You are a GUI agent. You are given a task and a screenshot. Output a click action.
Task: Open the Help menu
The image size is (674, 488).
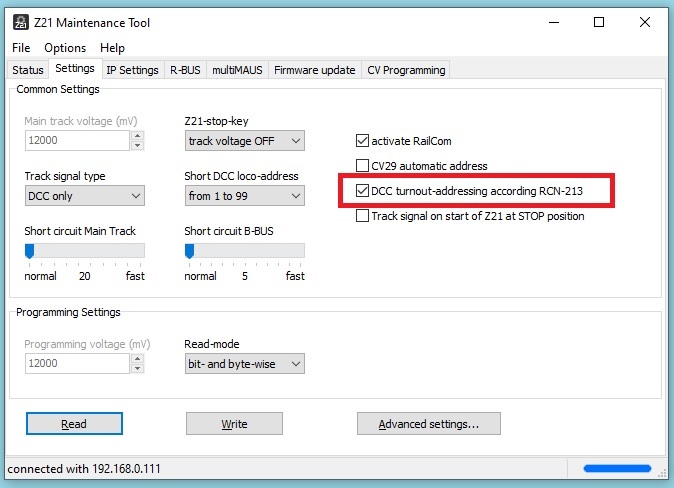tap(112, 48)
